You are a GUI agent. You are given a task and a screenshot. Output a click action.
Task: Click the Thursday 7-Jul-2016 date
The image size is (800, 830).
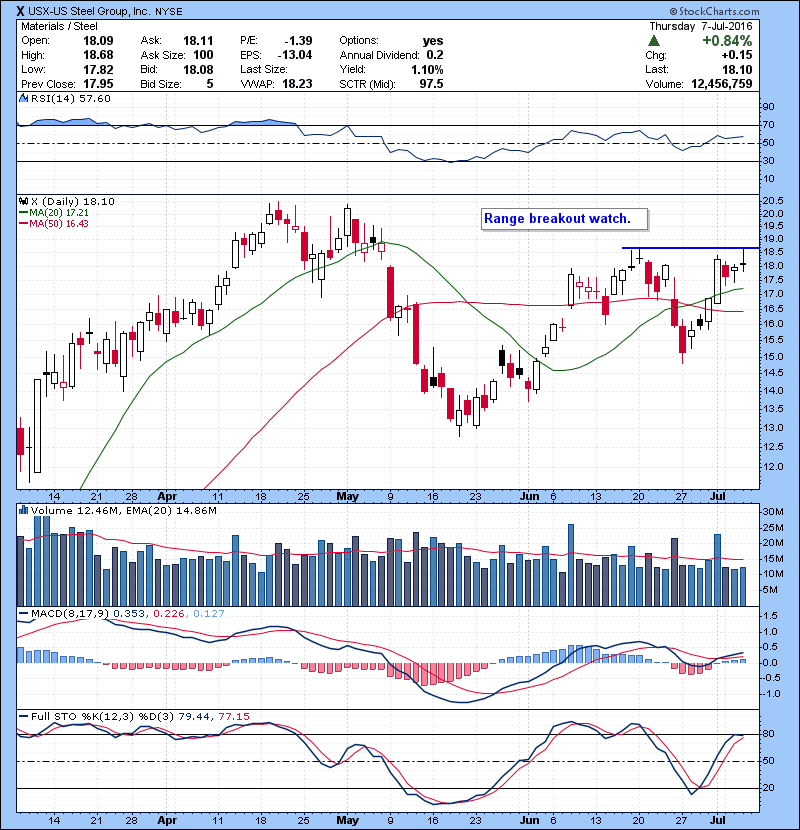point(701,26)
